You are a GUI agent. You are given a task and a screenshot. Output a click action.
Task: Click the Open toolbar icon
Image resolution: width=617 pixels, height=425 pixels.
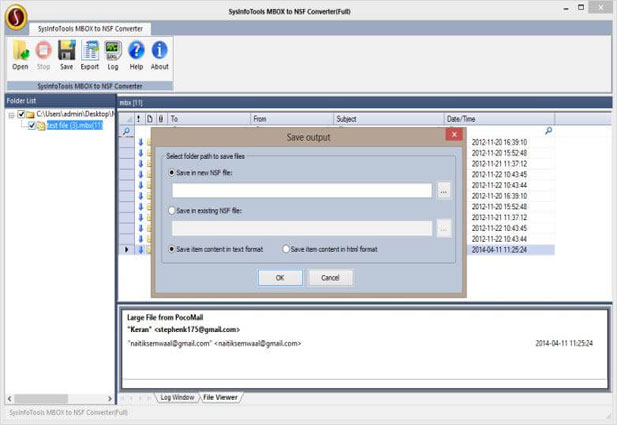tap(20, 55)
